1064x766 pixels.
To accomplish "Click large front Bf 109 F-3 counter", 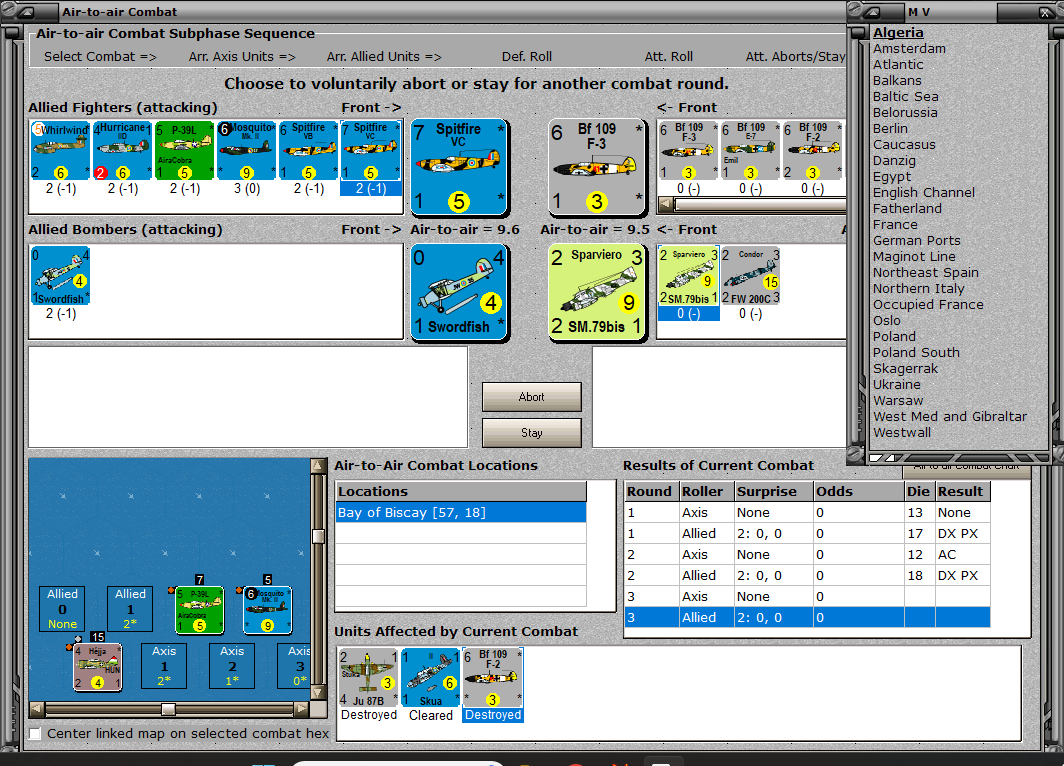I will coord(596,167).
